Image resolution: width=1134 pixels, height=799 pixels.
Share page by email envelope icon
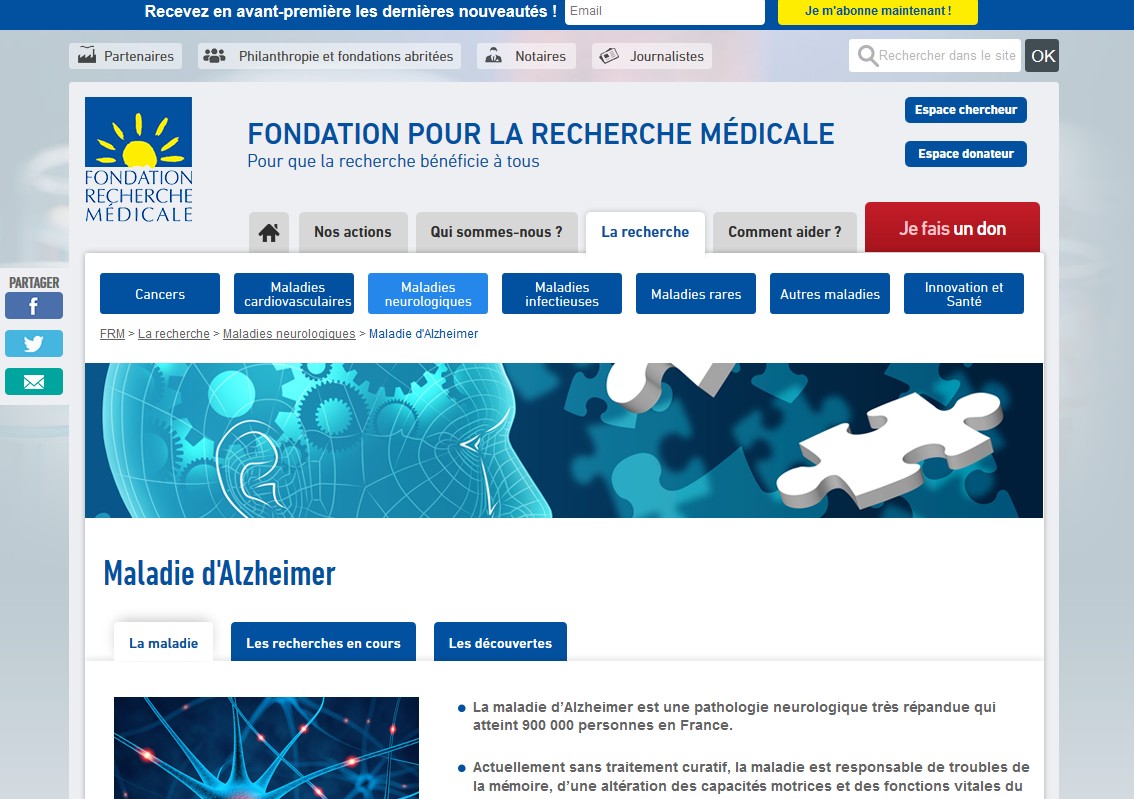coord(34,382)
